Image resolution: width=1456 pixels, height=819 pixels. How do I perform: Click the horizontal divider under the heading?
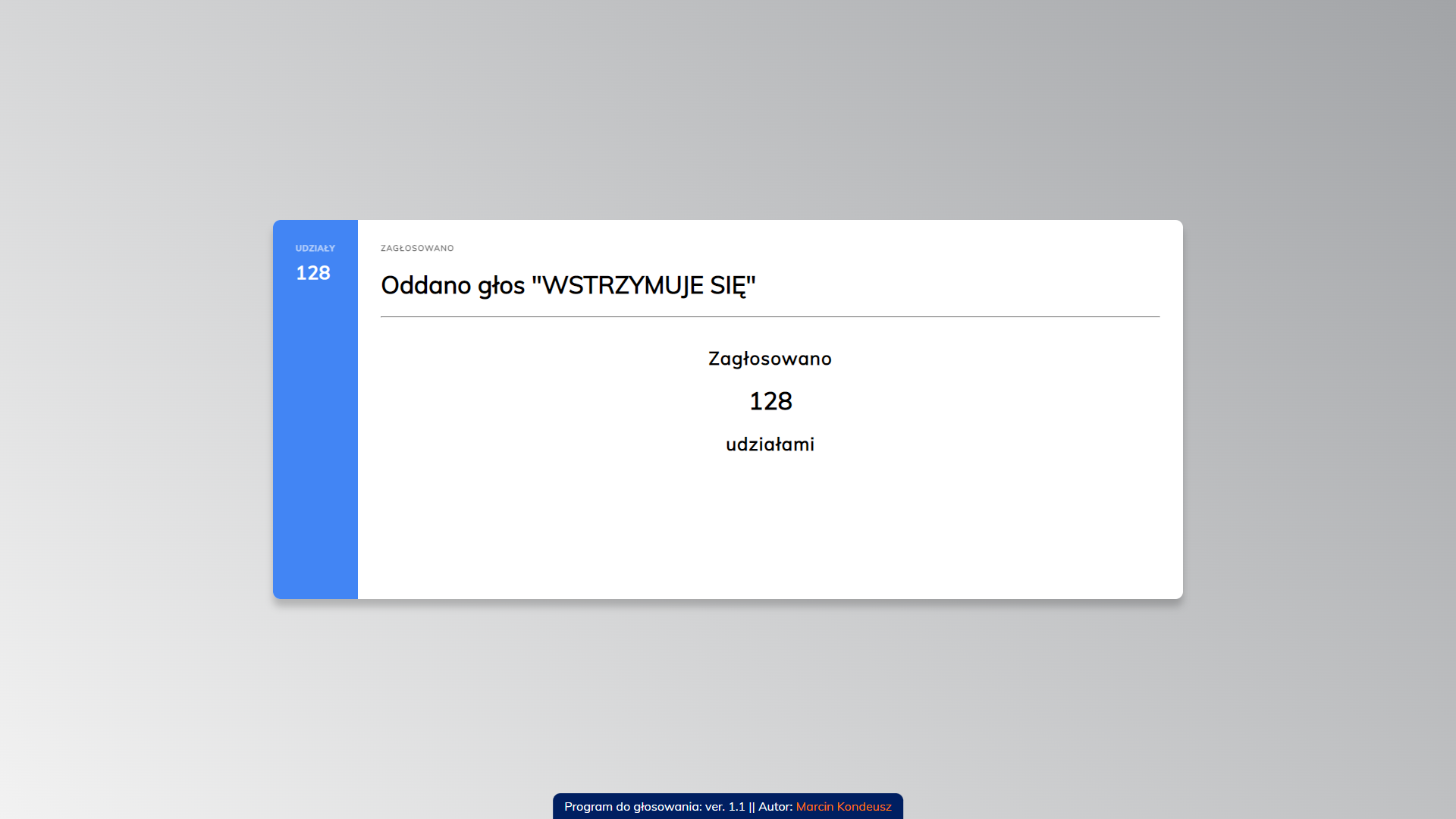click(x=770, y=316)
